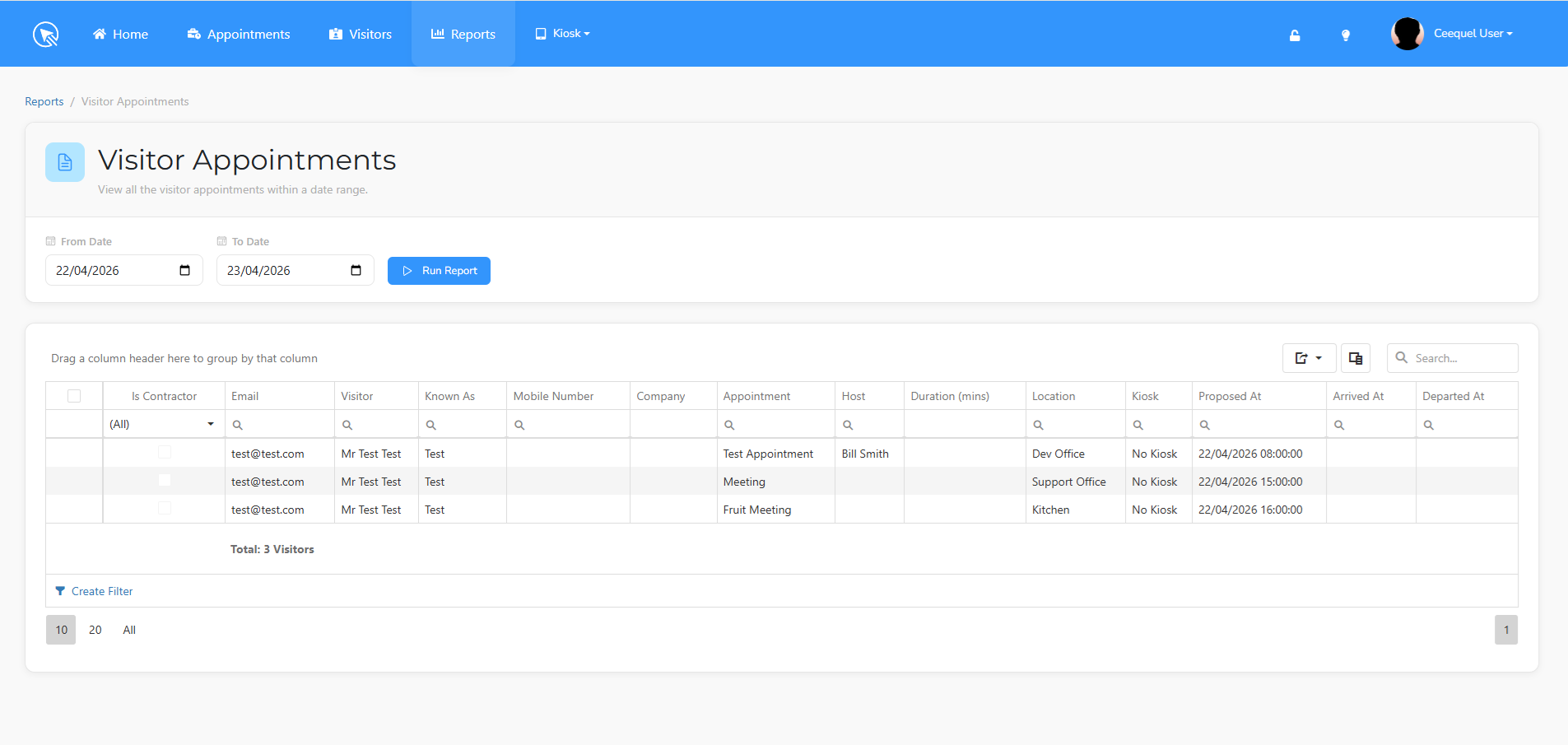Set page size to All

129,630
